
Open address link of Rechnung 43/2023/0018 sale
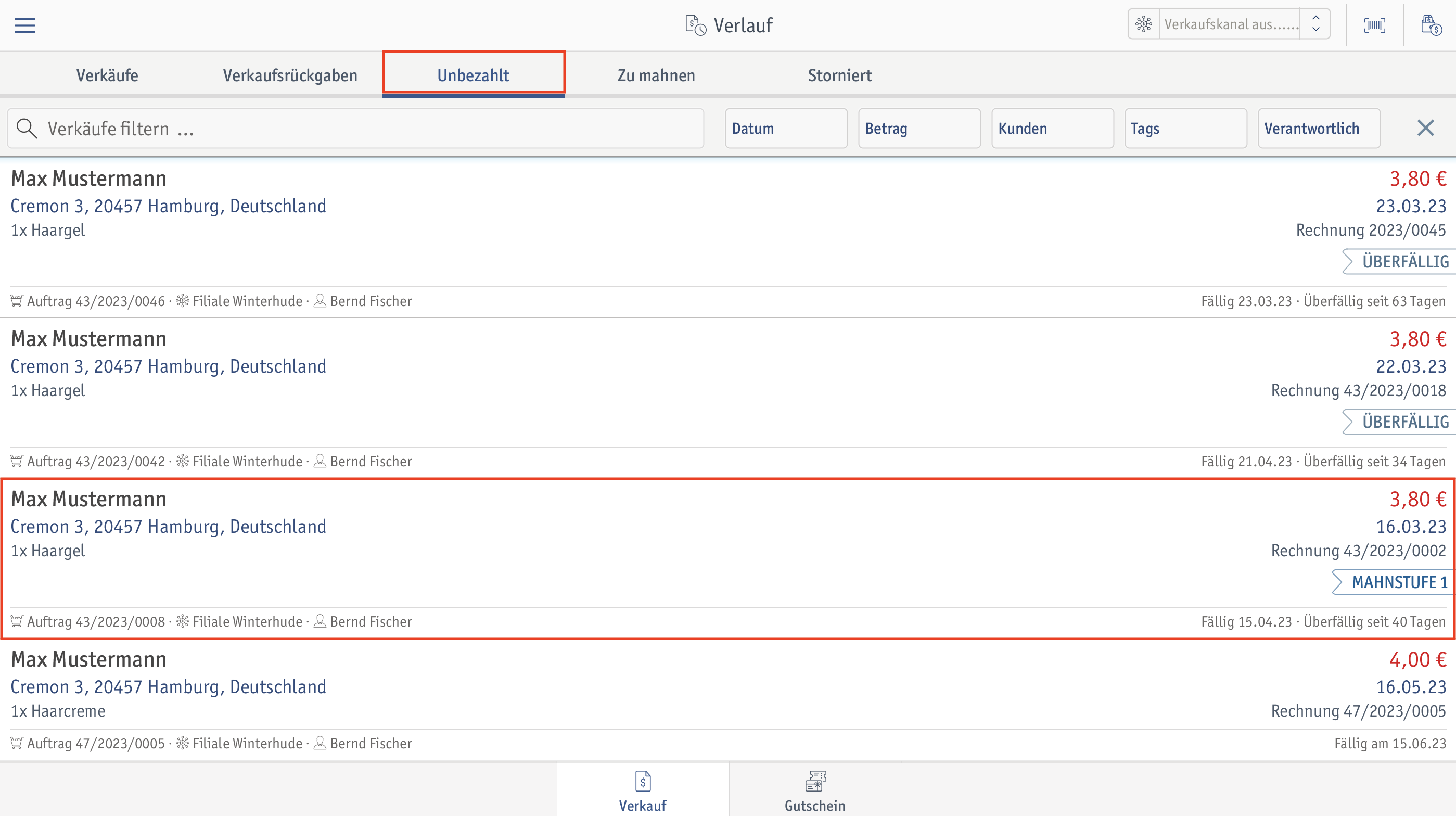point(169,366)
